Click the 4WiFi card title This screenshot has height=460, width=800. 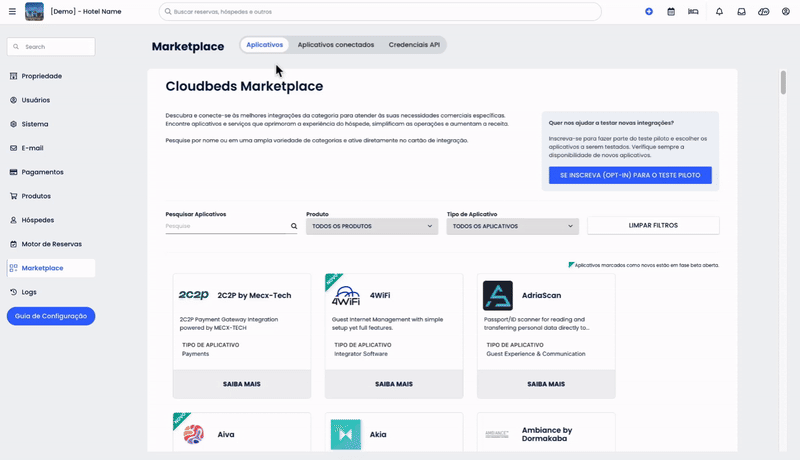380,295
